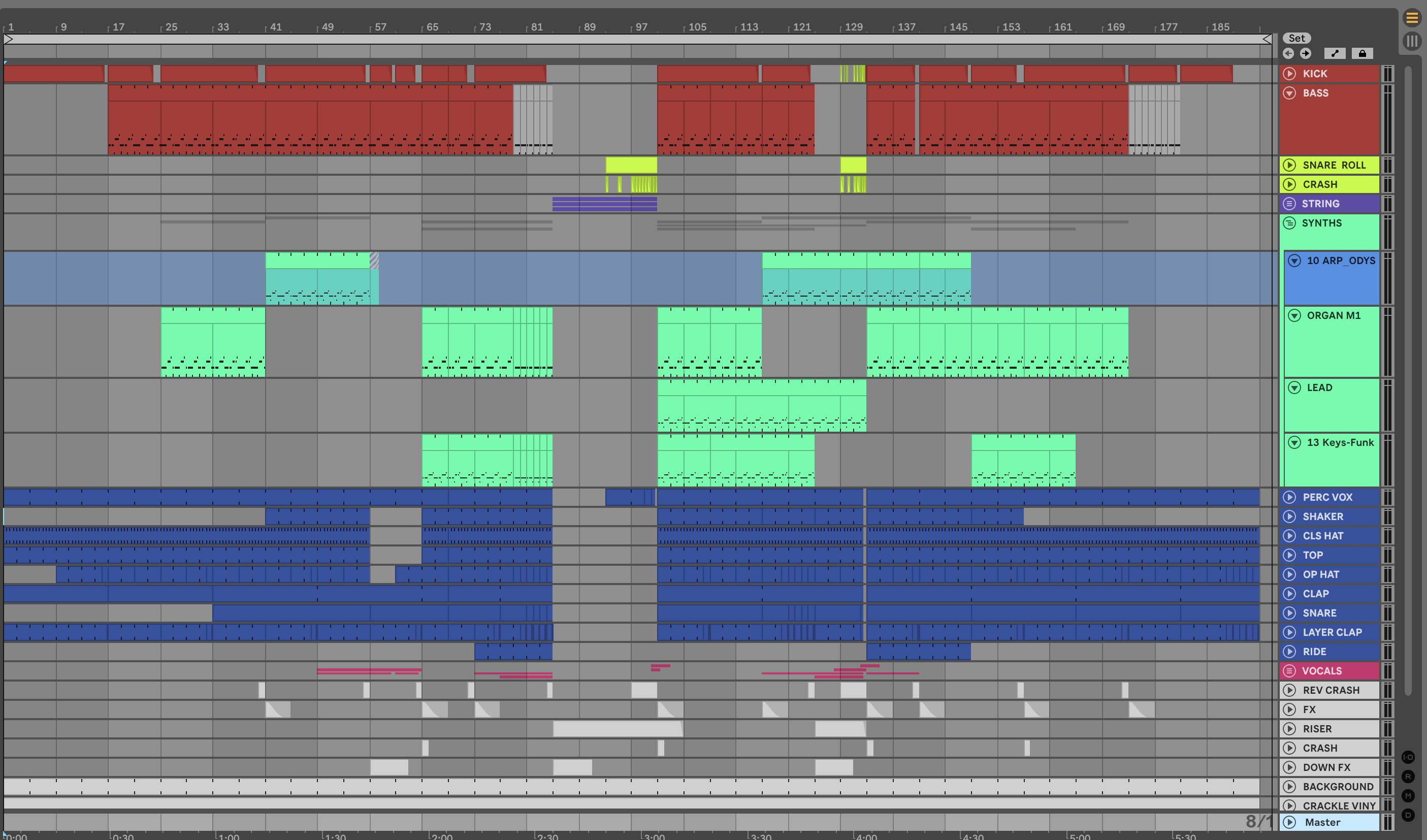Toggle the Returns (R) section visibility

(x=1408, y=777)
